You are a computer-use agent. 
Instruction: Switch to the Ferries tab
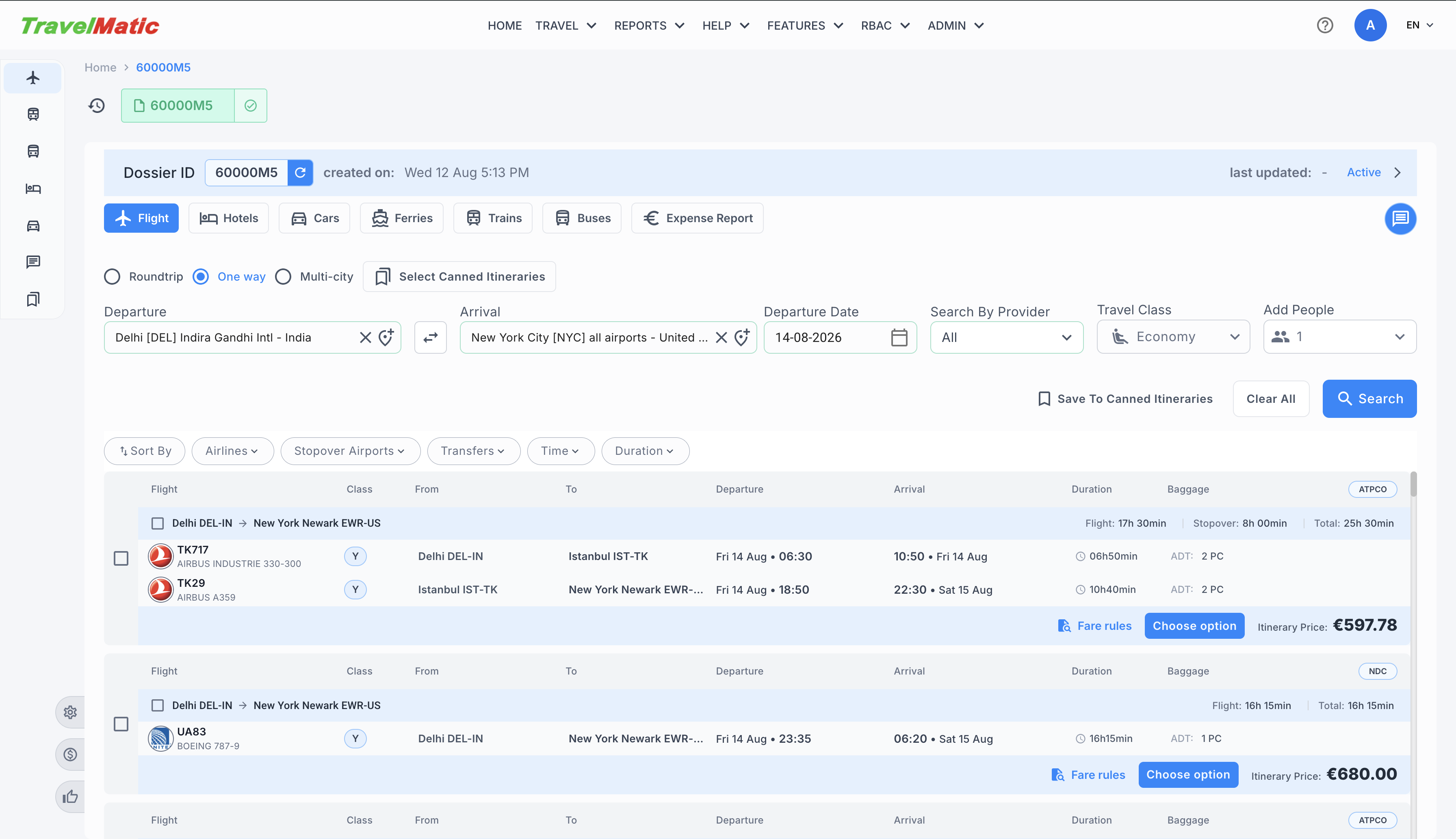[401, 218]
